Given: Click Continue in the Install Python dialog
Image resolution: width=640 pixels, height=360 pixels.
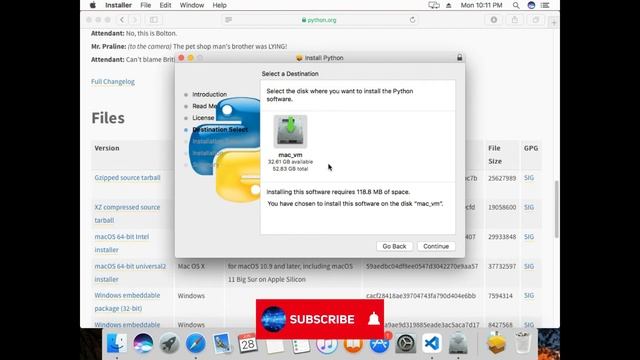Looking at the screenshot, I should click(x=436, y=246).
